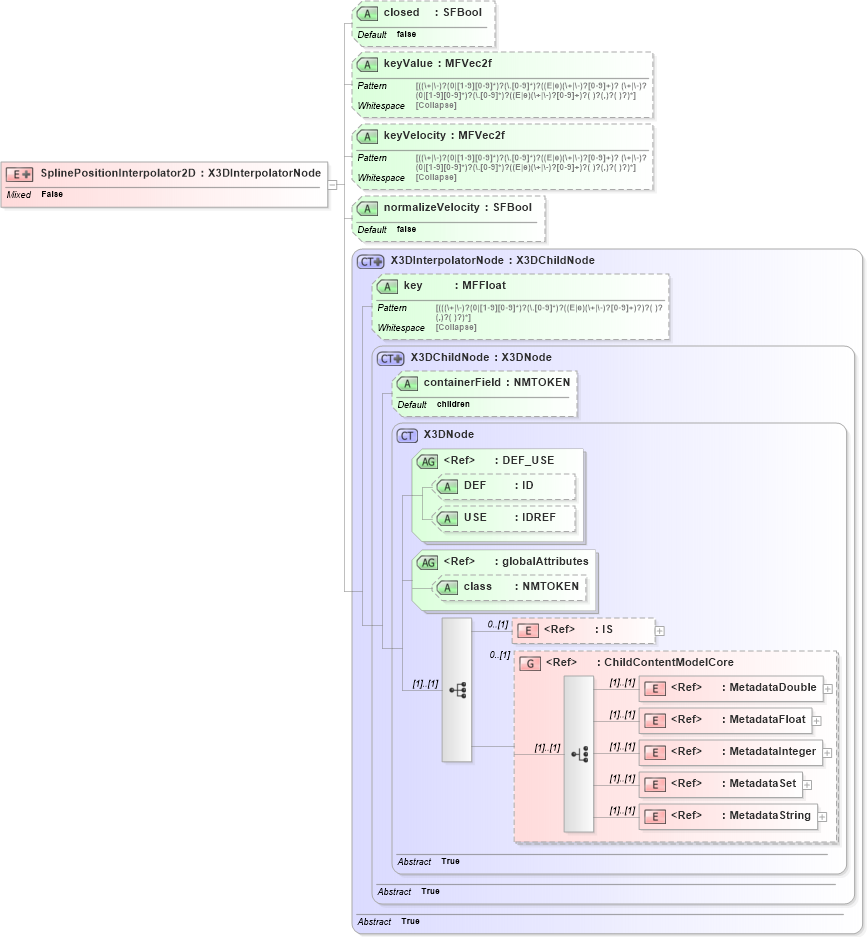Expand the IS element reference
Screen dimensions: 867x937
tap(660, 631)
